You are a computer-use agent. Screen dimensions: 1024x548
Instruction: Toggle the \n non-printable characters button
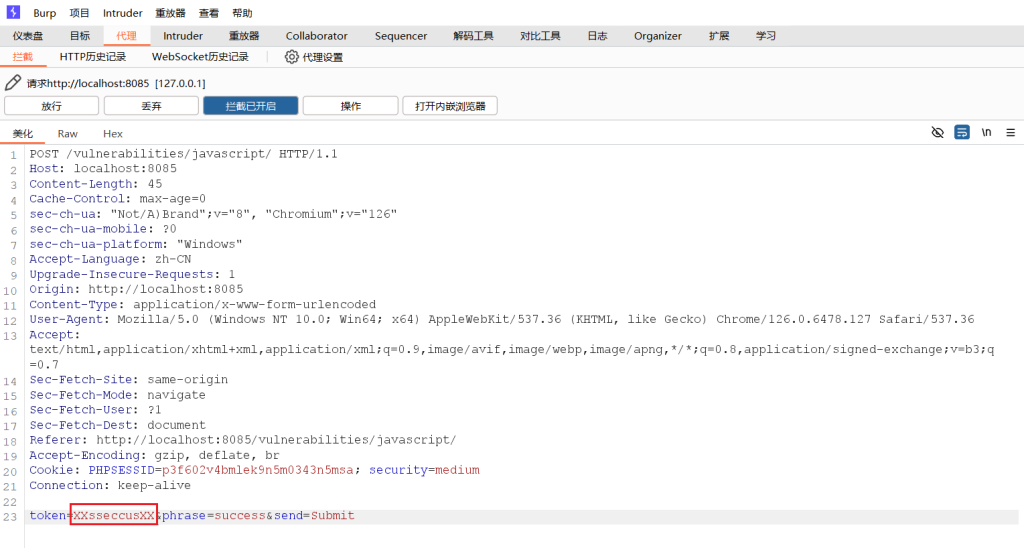coord(986,132)
